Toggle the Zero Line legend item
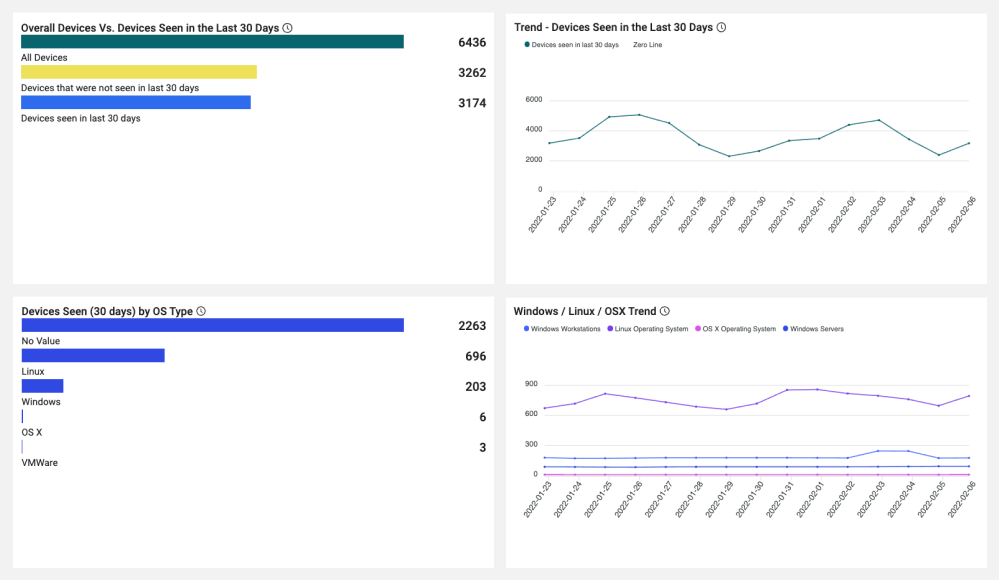The width and height of the screenshot is (999, 580). tap(647, 45)
